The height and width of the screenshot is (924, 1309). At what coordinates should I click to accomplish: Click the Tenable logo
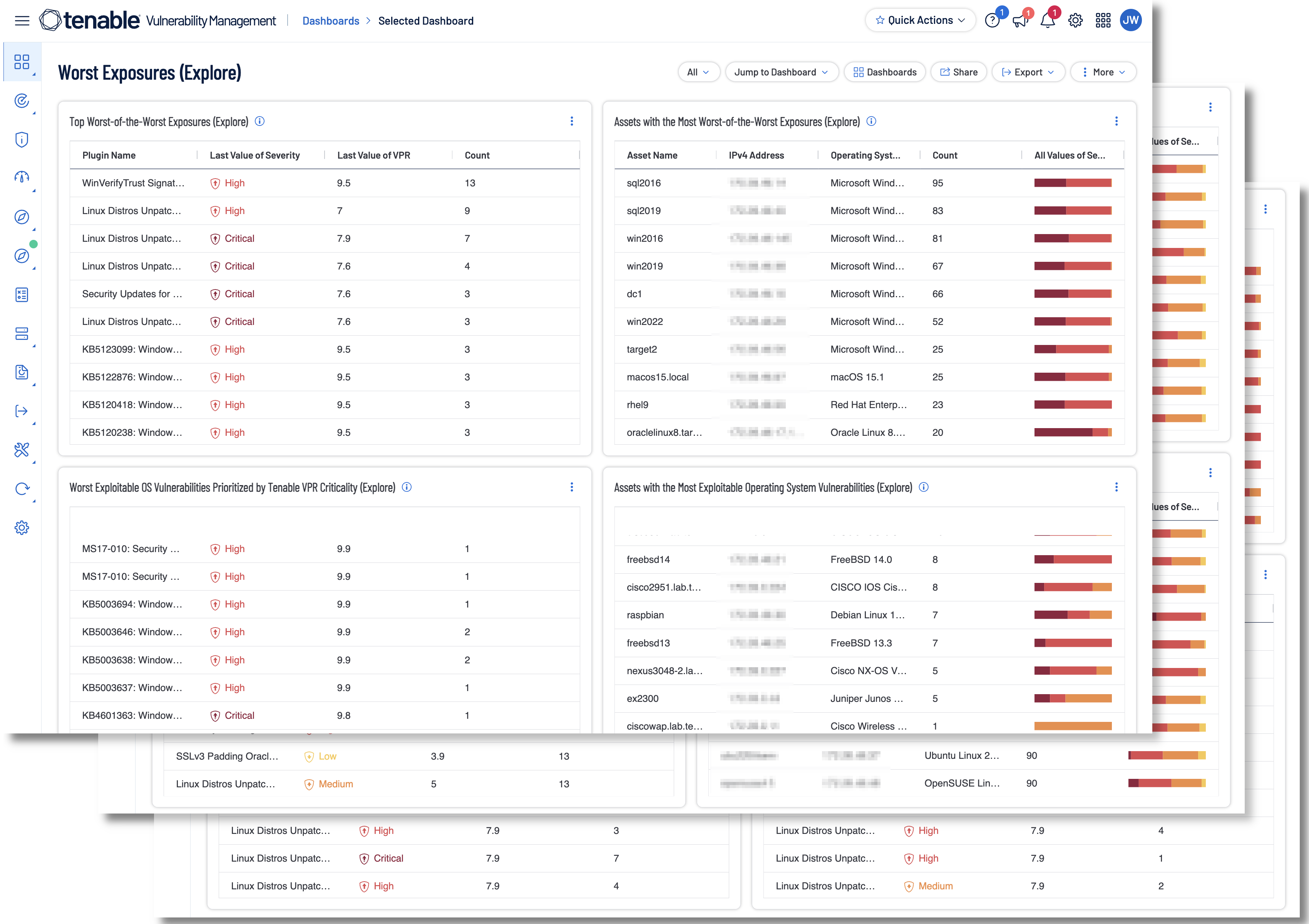pos(89,20)
